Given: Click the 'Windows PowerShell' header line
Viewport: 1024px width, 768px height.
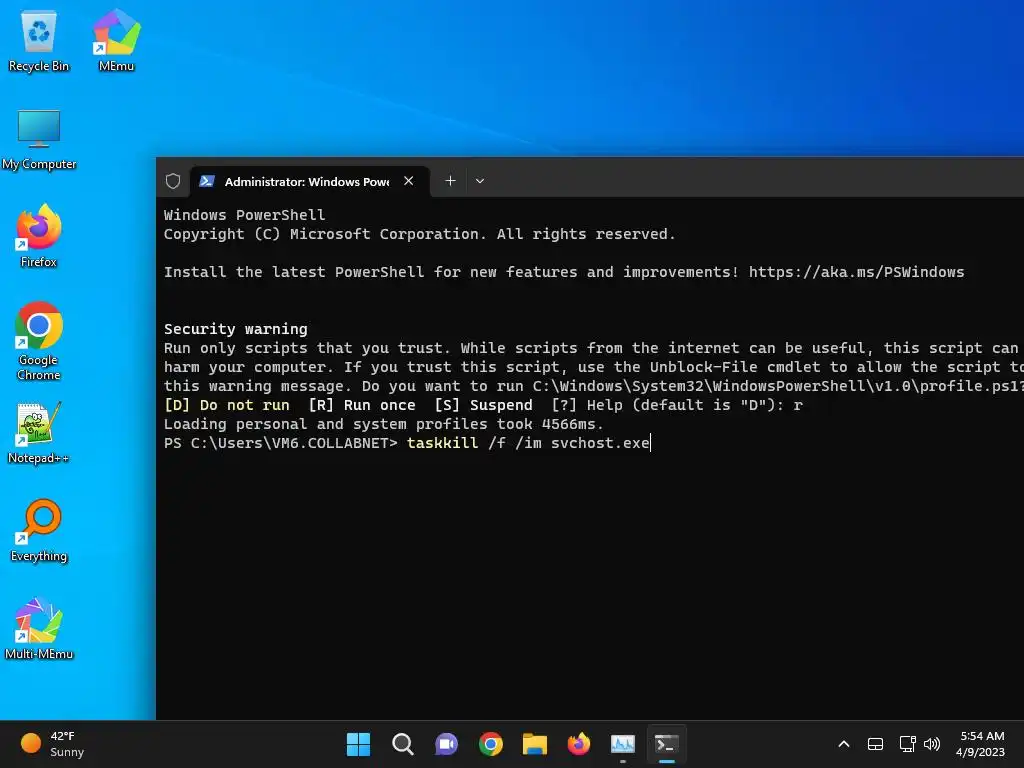Looking at the screenshot, I should pos(244,216).
